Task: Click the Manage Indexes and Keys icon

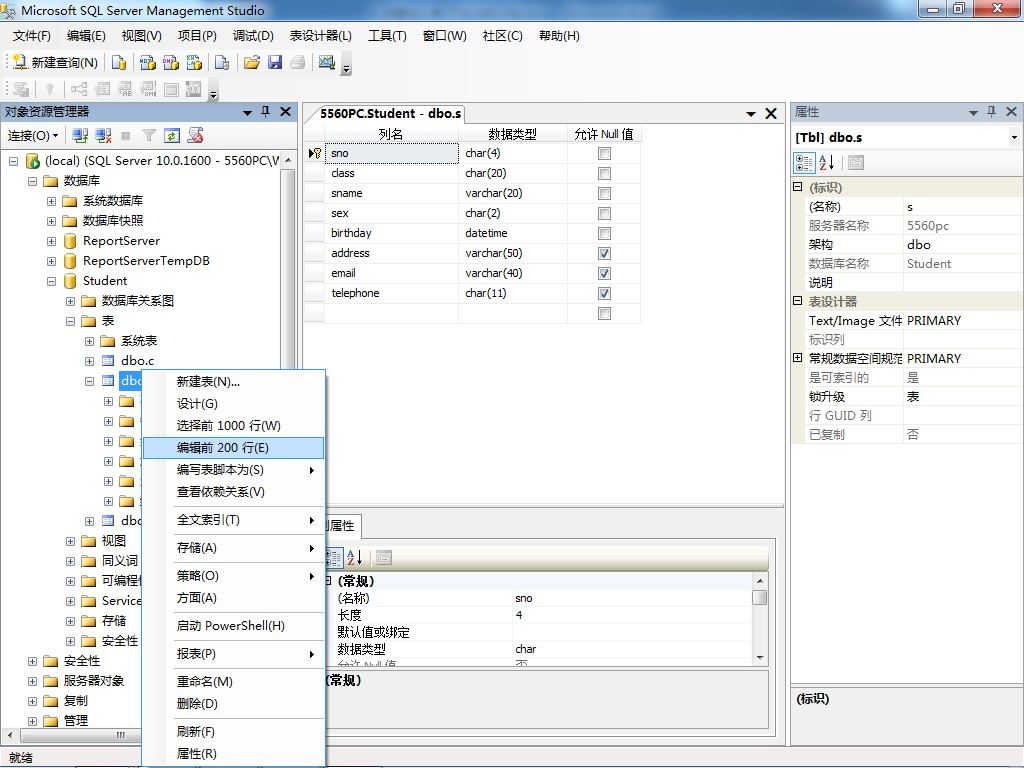Action: [102, 89]
